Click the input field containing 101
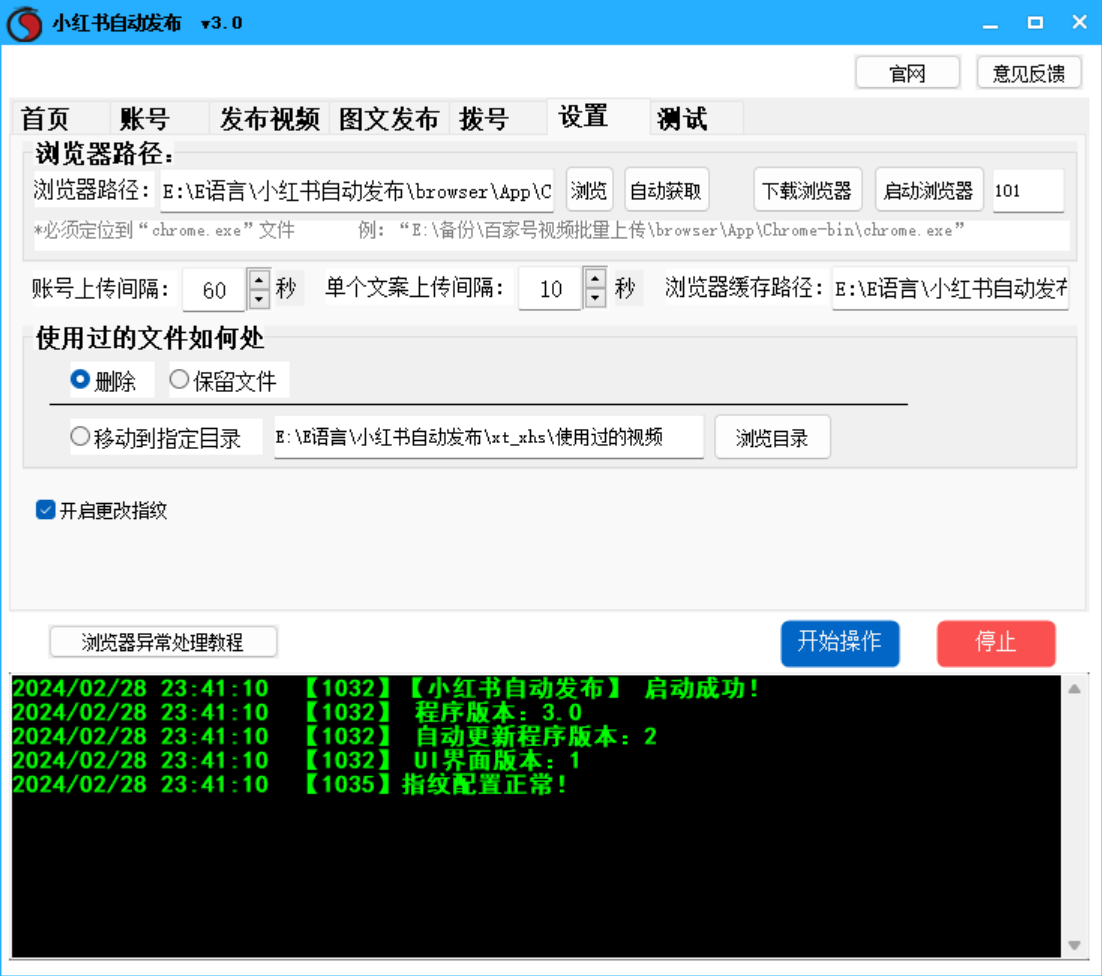Viewport: 1102px width, 976px height. 1028,190
